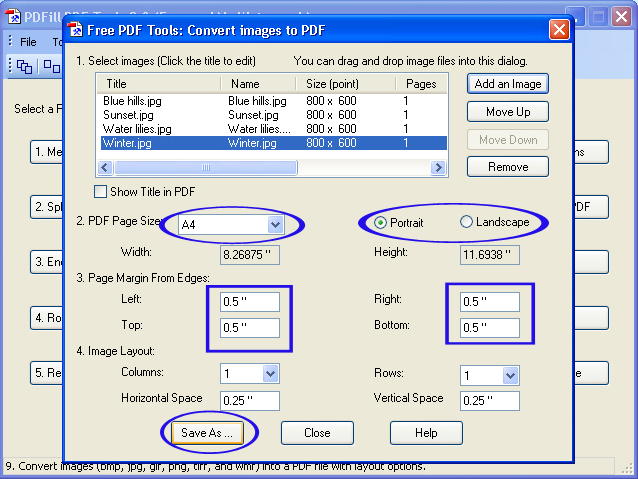
Task: Select the Sunset.jpg row
Action: tap(273, 115)
